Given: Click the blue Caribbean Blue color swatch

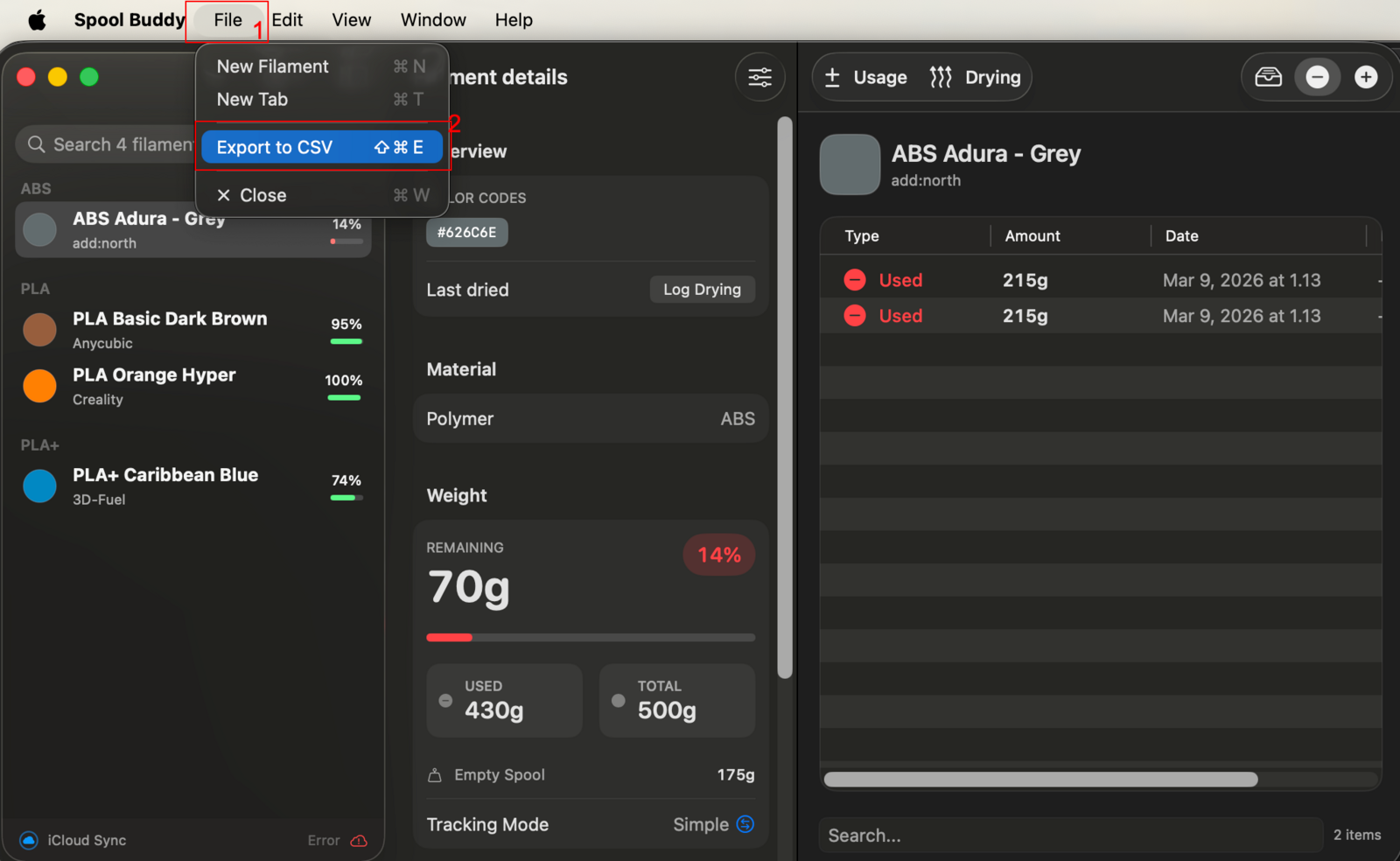Looking at the screenshot, I should [39, 486].
